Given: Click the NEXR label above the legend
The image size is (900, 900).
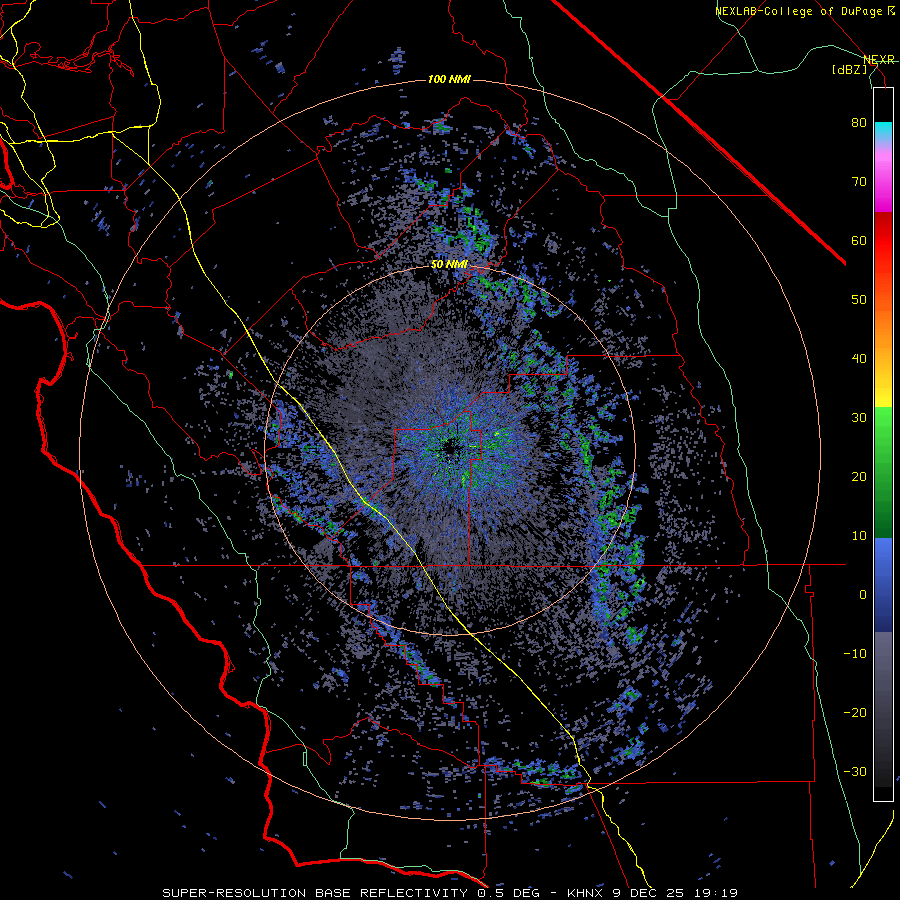Looking at the screenshot, I should [x=879, y=60].
